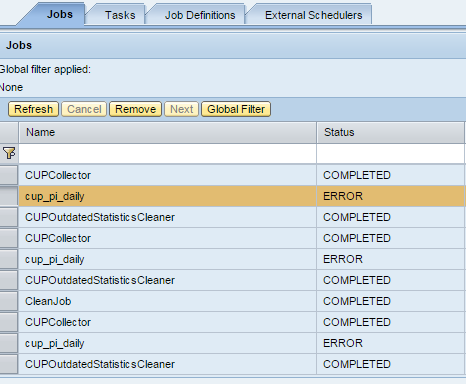Click the filter funnel icon in the filter row
466x384 pixels.
(x=9, y=153)
